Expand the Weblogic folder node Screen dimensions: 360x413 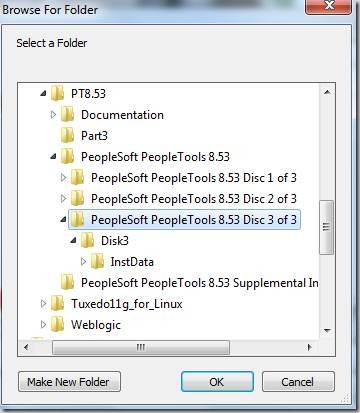tap(43, 325)
